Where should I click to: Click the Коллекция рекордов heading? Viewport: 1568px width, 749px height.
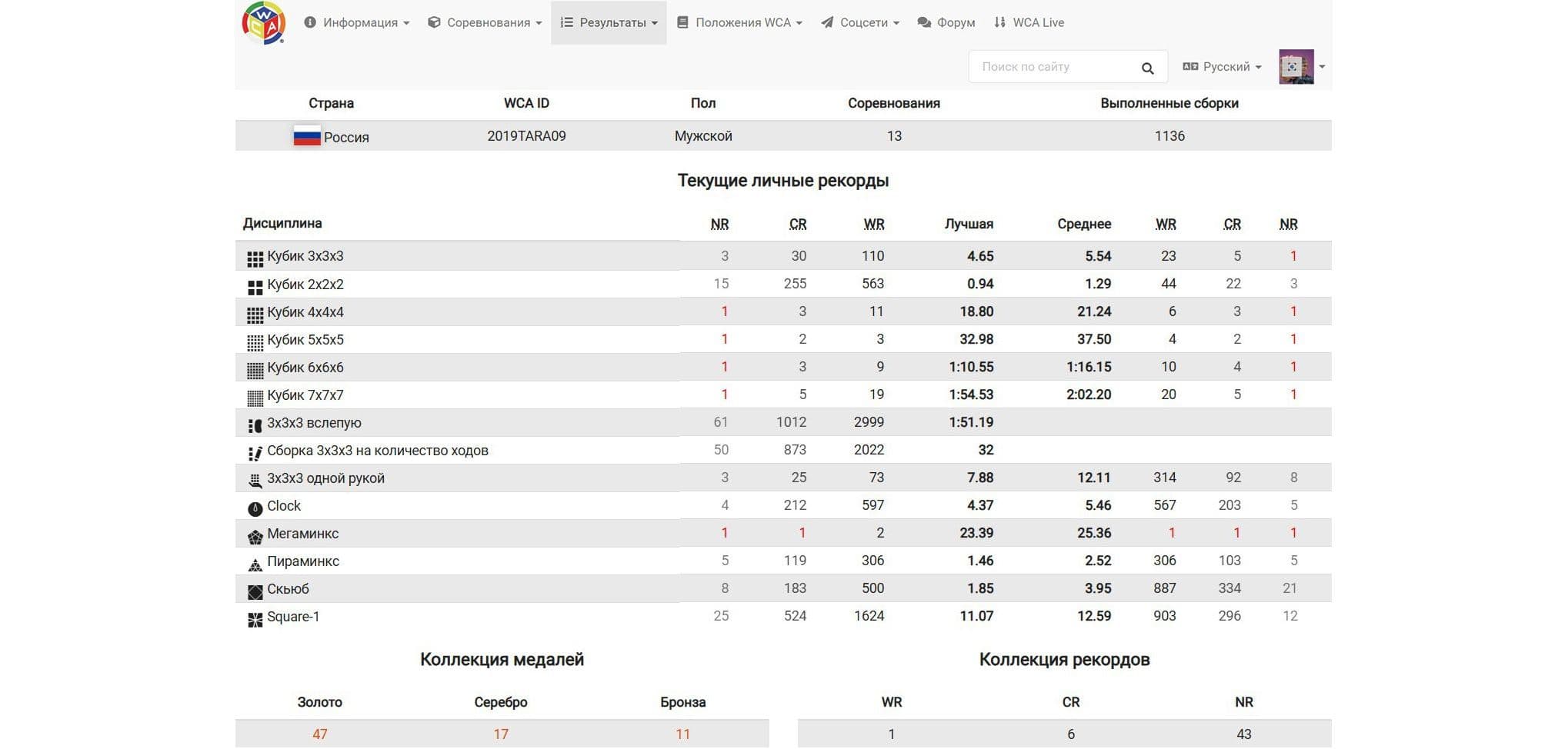click(x=1065, y=660)
